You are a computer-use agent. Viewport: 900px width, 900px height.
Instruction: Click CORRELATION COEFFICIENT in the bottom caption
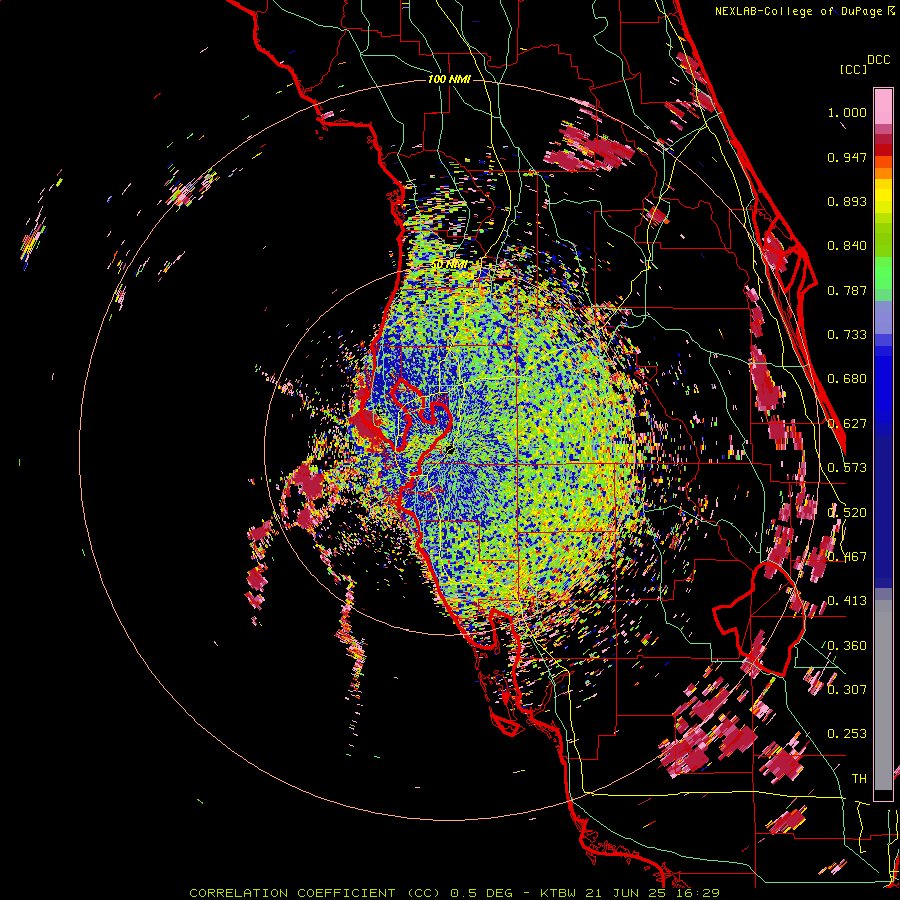292,893
